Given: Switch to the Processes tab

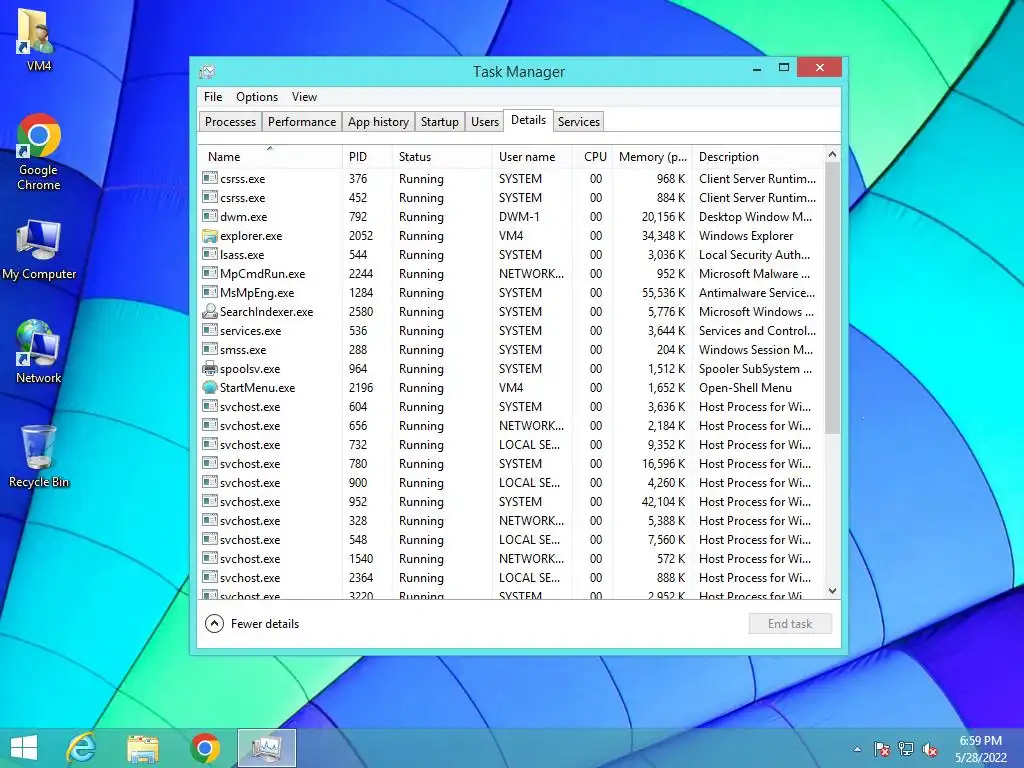Looking at the screenshot, I should (230, 121).
